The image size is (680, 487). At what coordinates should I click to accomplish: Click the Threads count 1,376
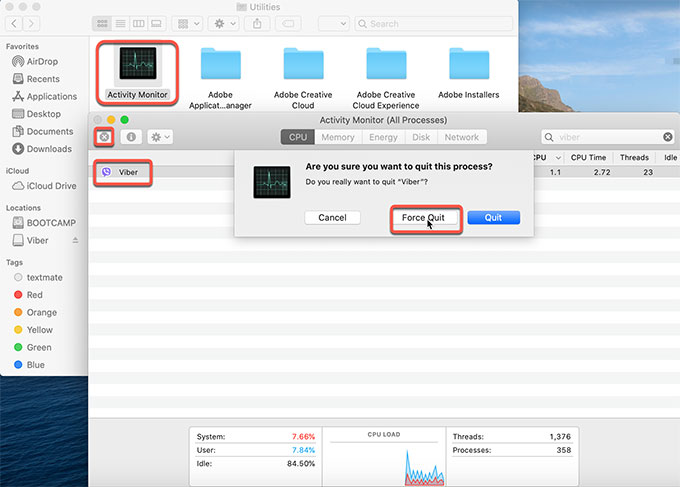560,437
